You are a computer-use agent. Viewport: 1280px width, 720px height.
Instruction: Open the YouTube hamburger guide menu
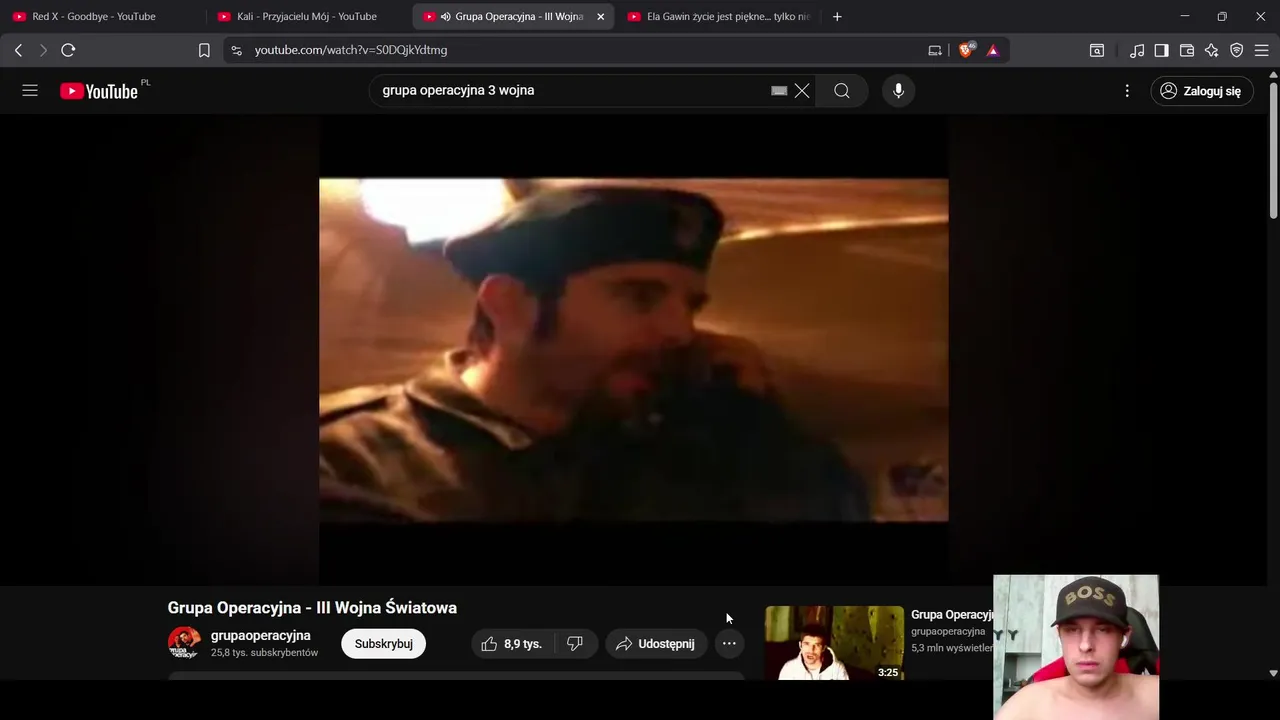click(30, 91)
